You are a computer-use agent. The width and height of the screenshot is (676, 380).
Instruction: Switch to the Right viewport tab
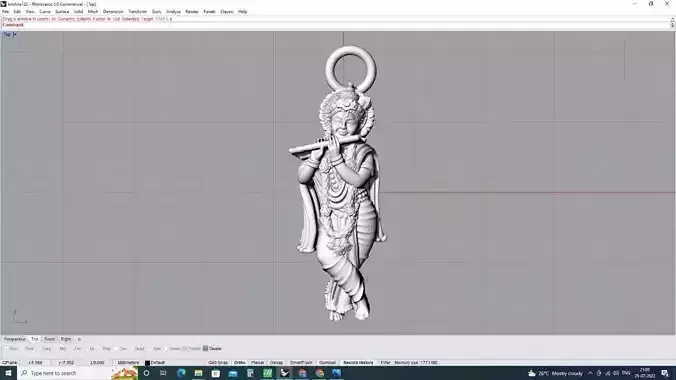66,339
